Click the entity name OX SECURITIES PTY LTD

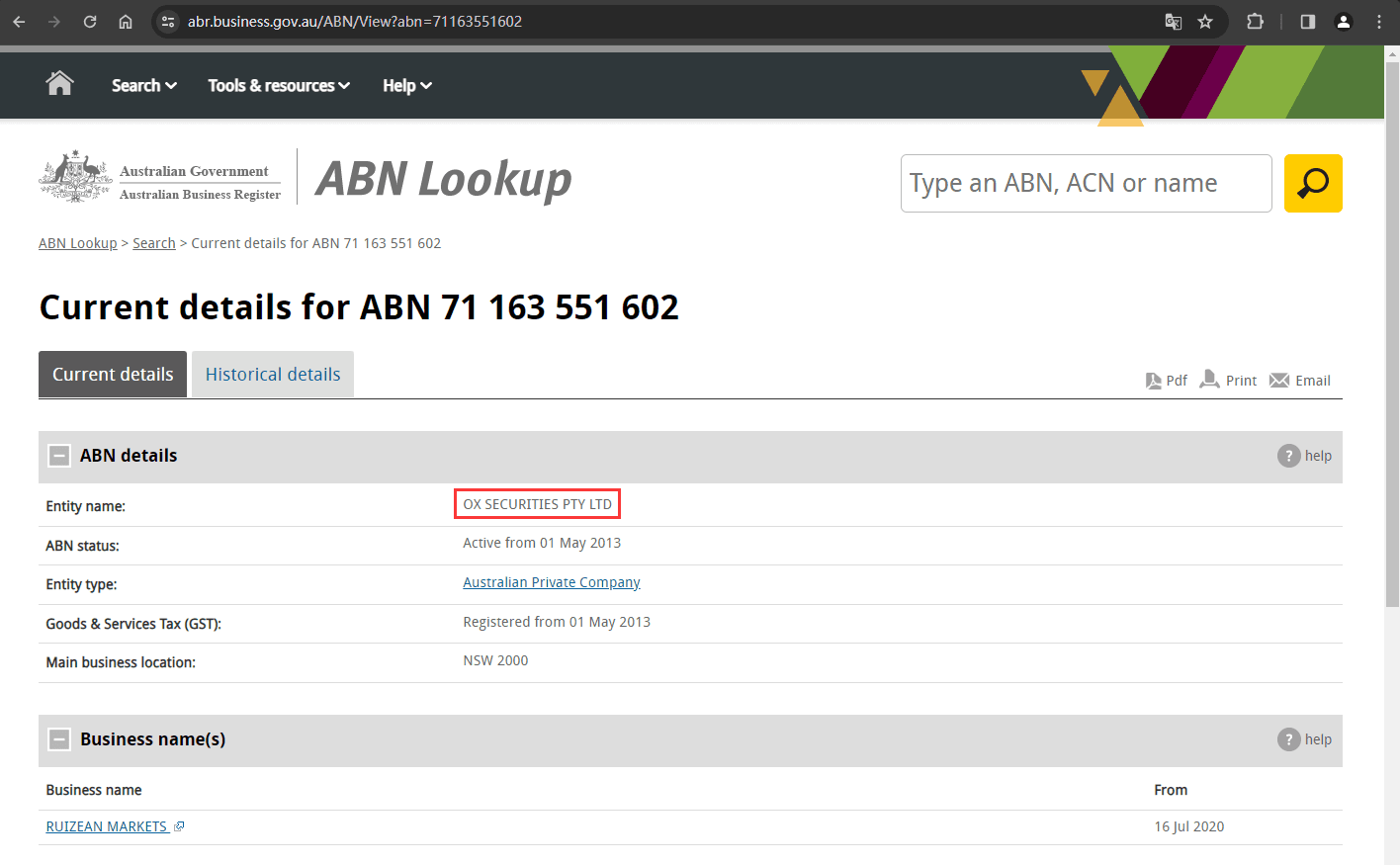tap(538, 504)
